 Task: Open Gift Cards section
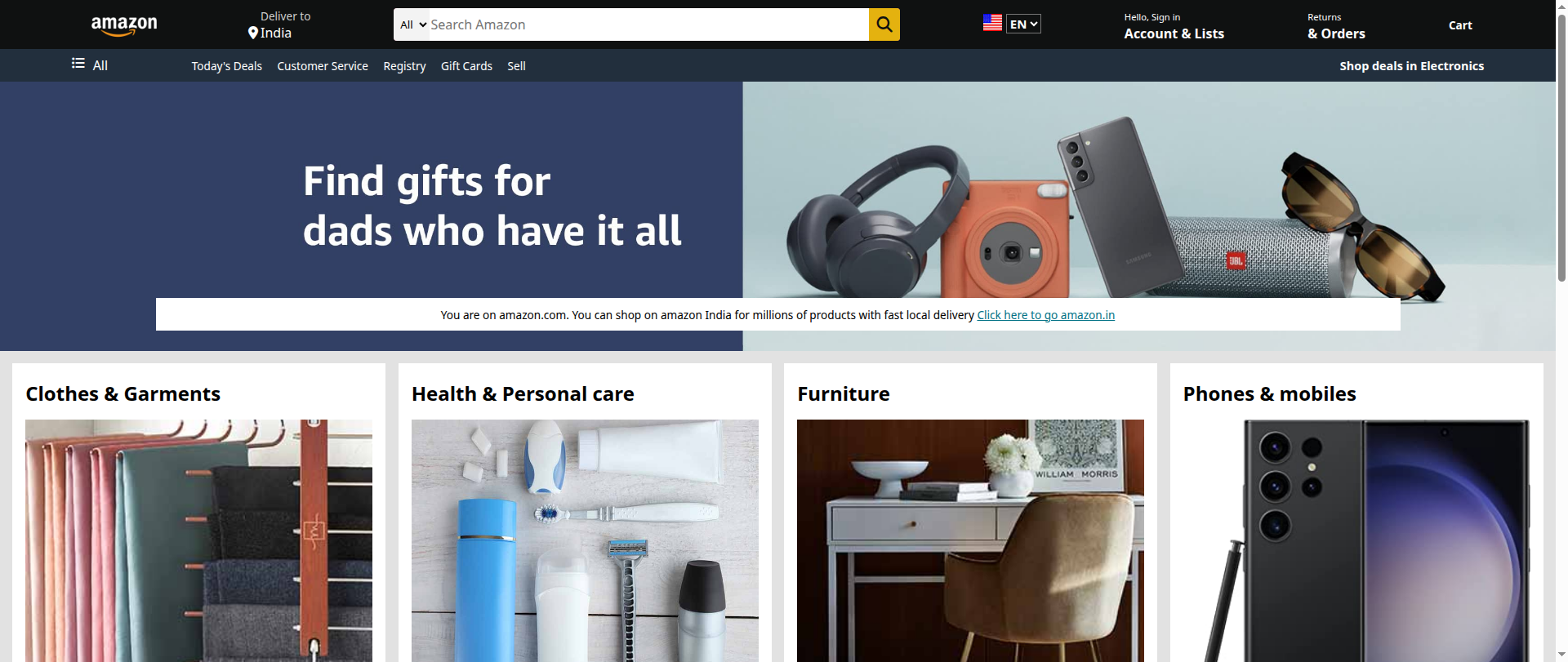pyautogui.click(x=466, y=66)
